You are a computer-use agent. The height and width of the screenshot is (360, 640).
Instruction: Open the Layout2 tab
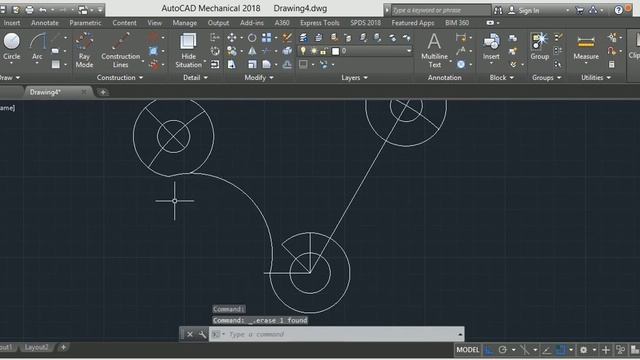36,347
